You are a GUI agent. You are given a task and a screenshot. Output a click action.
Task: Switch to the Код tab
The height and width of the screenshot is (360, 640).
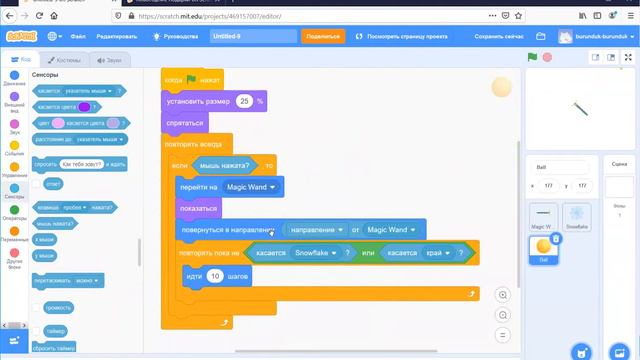tap(21, 60)
